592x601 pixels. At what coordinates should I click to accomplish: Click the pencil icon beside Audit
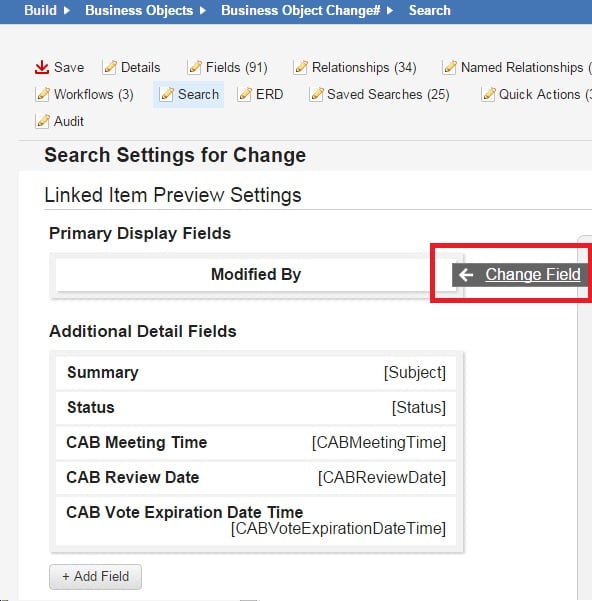coord(43,121)
